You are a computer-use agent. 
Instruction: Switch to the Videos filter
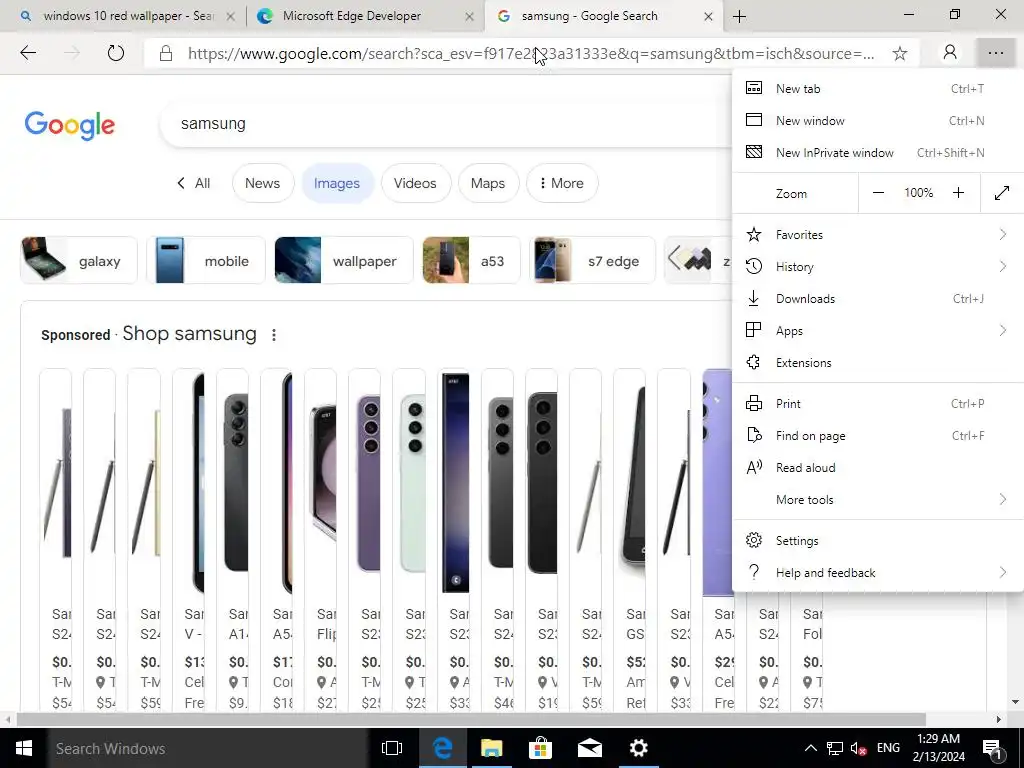coord(415,184)
